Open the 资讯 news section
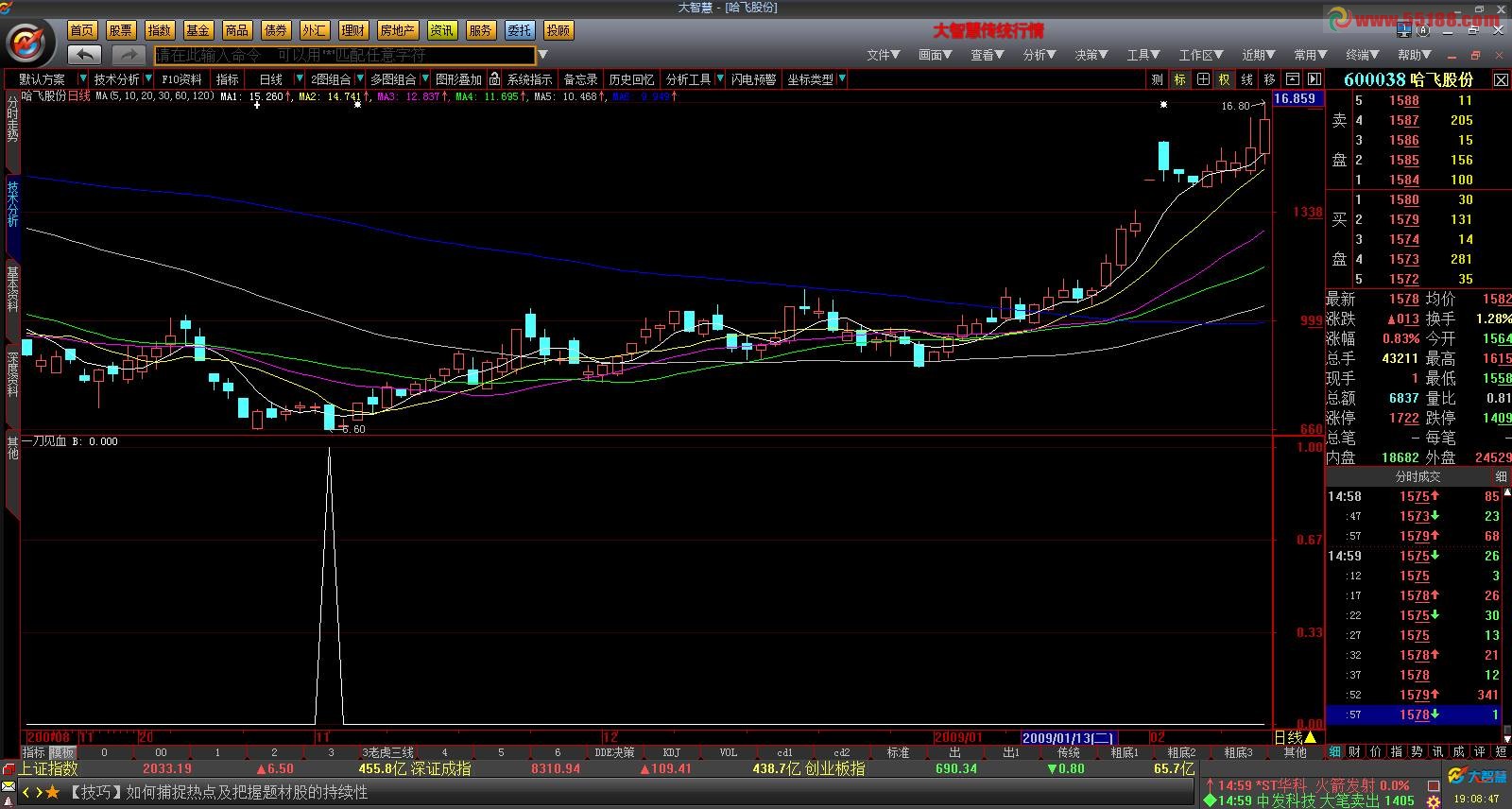The height and width of the screenshot is (809, 1512). [x=441, y=30]
